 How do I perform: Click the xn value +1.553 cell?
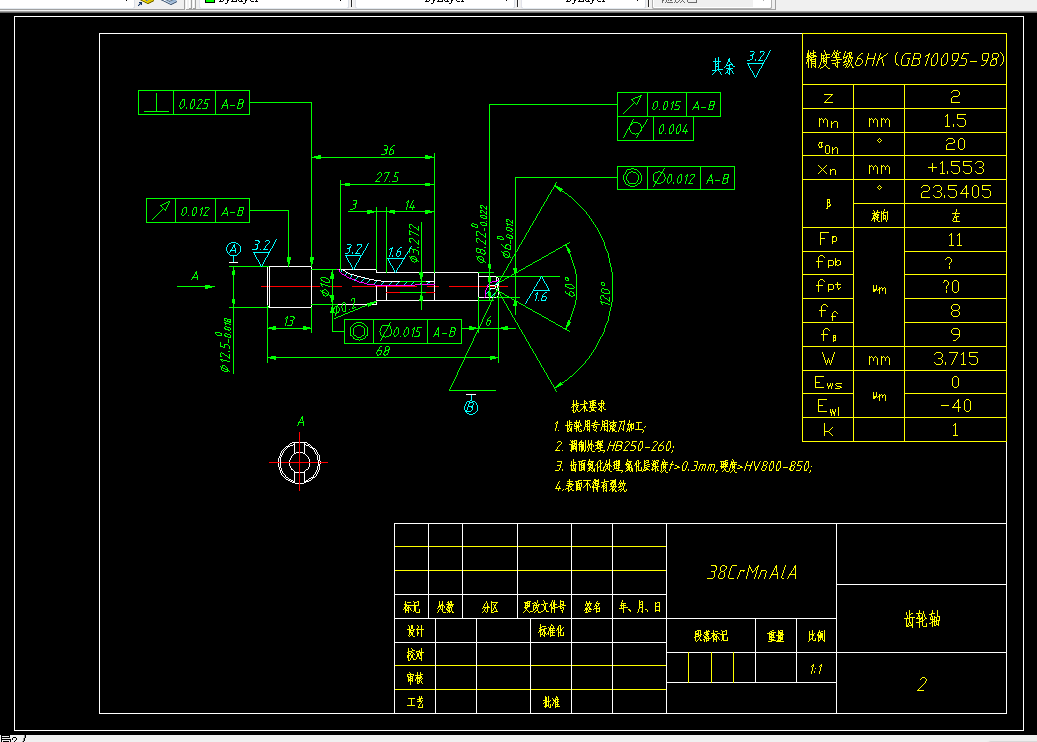(x=955, y=168)
